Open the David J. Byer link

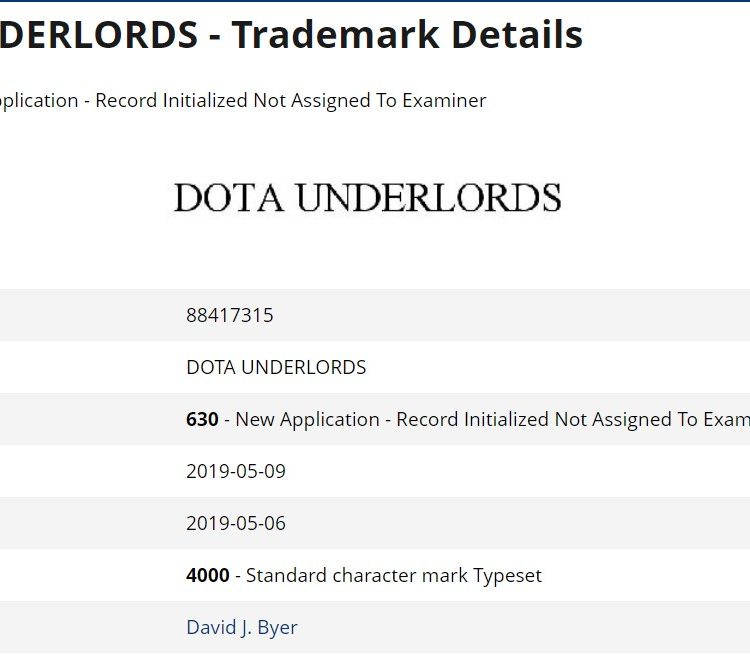point(241,628)
